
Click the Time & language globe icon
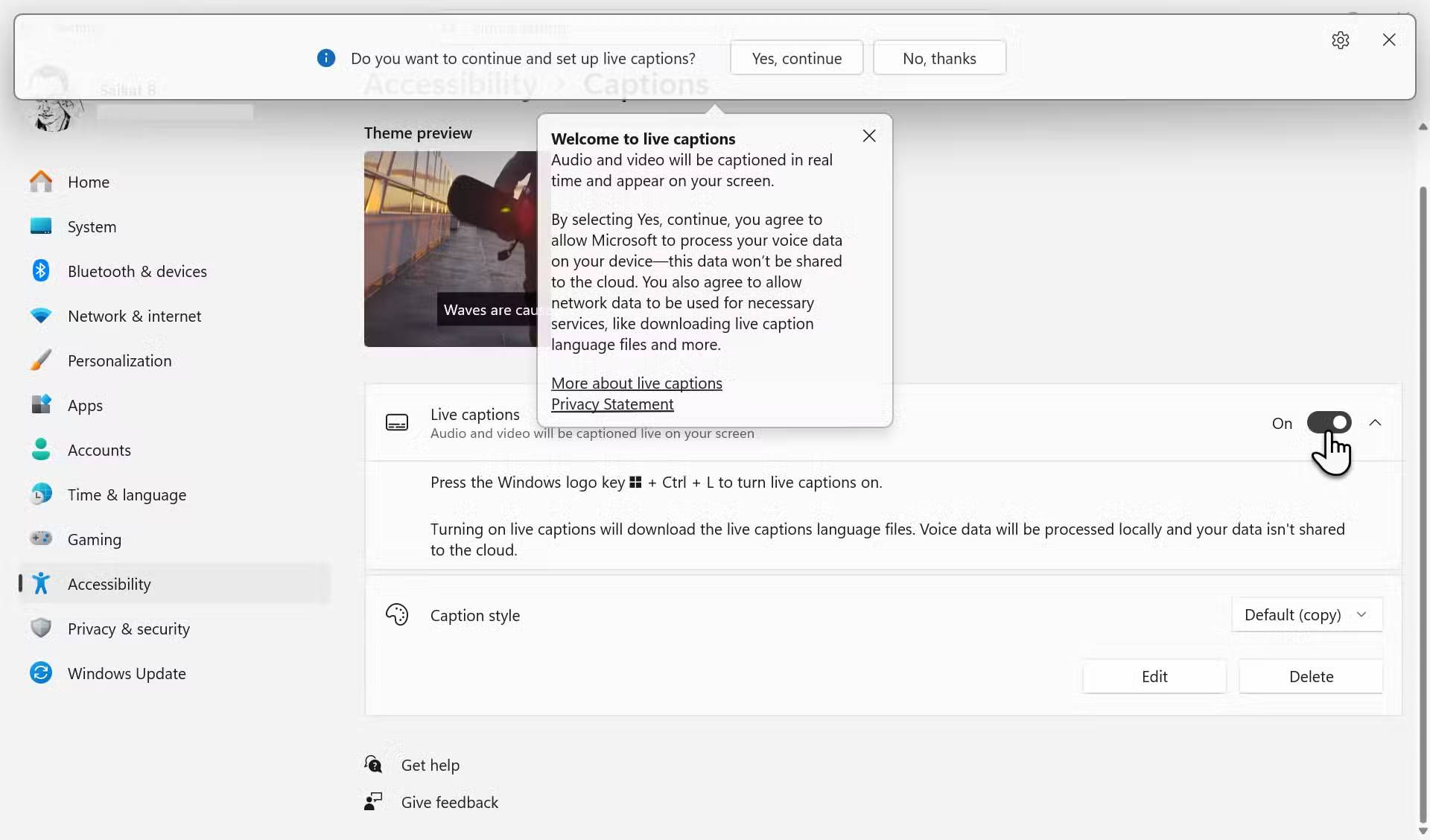pyautogui.click(x=41, y=494)
